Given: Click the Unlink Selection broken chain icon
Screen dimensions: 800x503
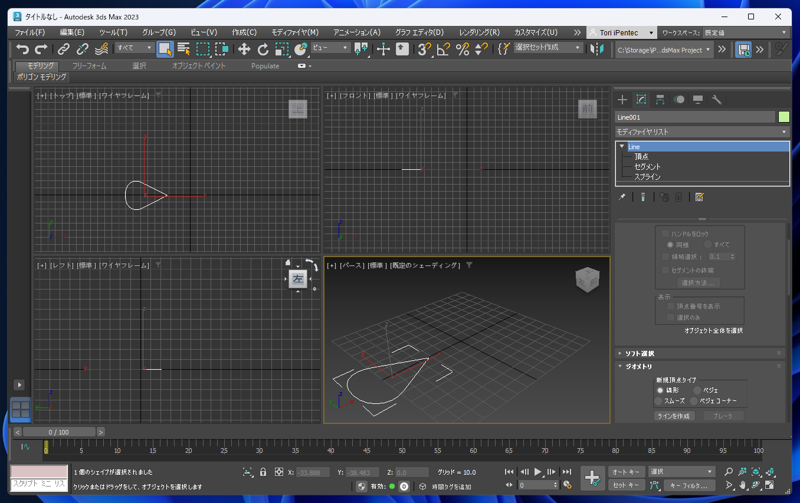Looking at the screenshot, I should coord(82,49).
